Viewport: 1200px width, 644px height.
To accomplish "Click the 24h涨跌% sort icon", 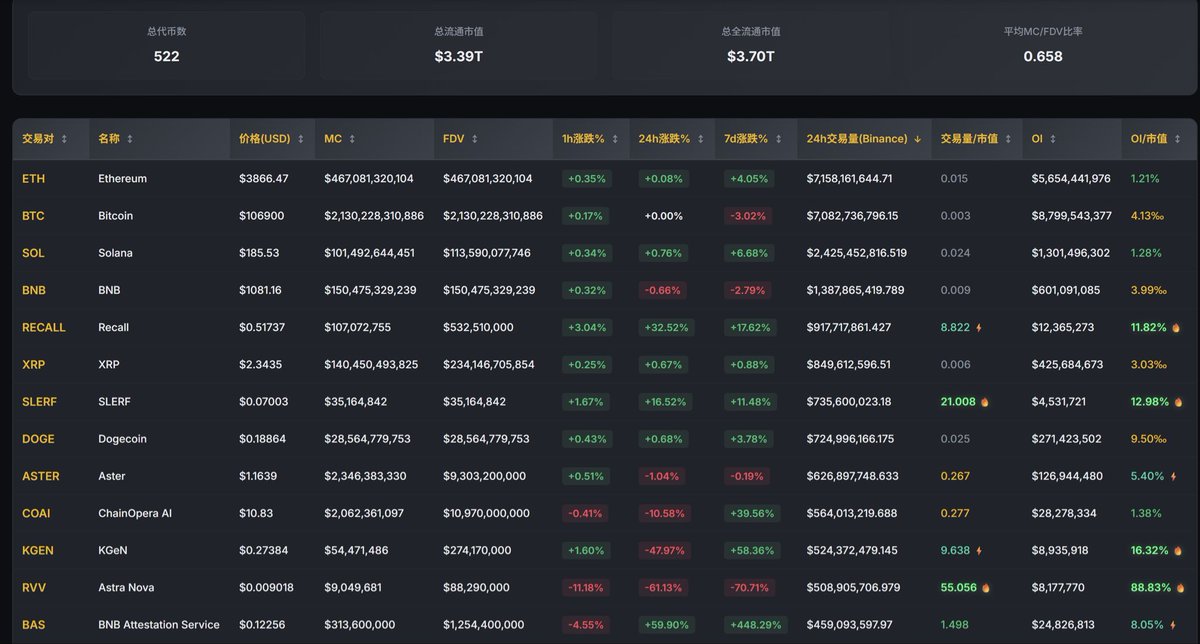I will tap(700, 139).
